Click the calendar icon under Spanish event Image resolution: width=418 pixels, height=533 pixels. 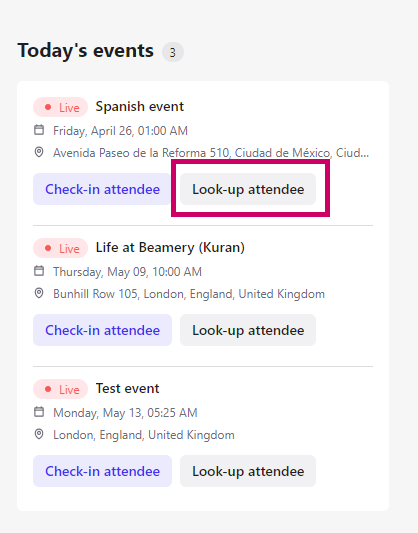(x=39, y=130)
